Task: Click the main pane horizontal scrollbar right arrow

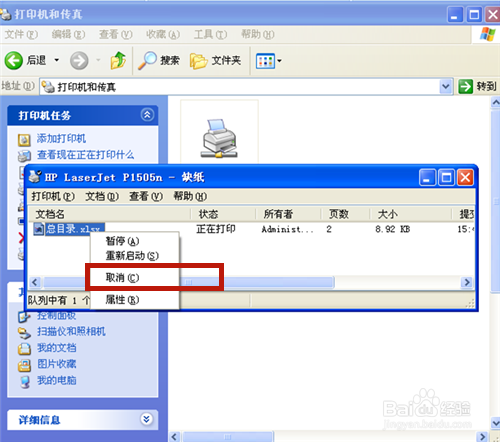Action: pyautogui.click(x=482, y=437)
